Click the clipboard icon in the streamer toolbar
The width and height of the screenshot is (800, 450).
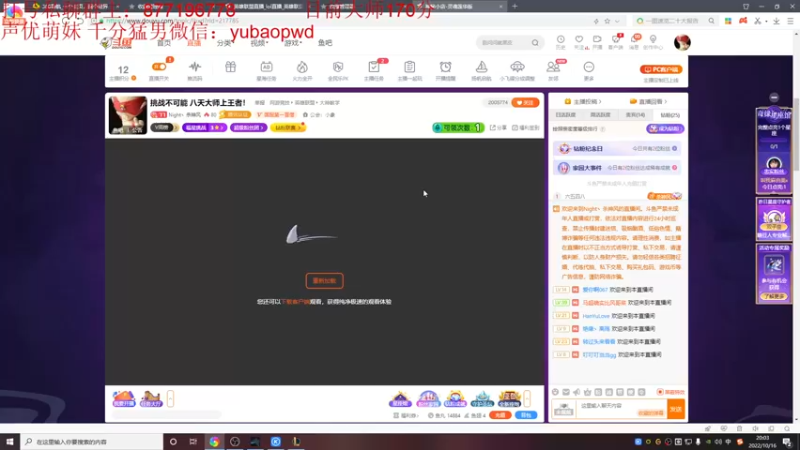point(409,67)
